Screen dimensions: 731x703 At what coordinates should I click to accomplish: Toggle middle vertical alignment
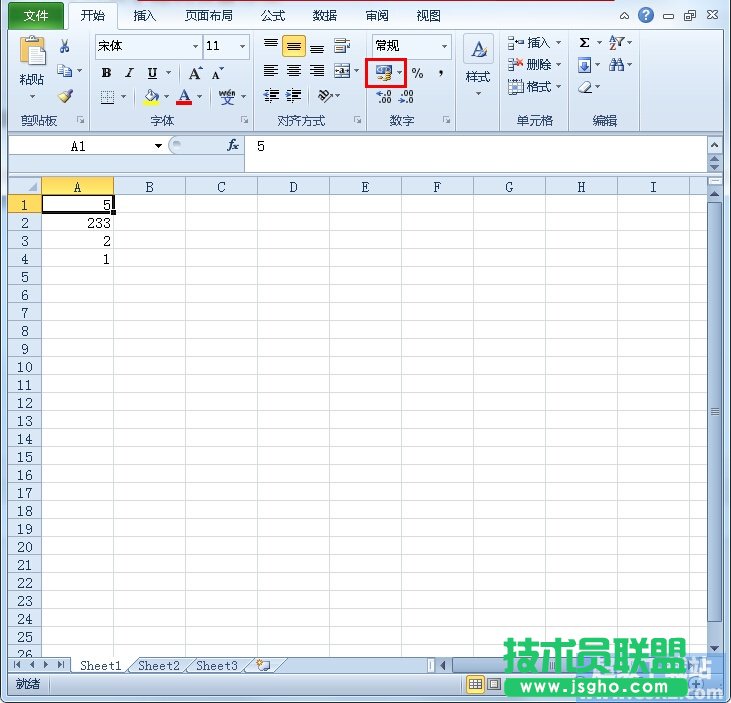pos(294,46)
